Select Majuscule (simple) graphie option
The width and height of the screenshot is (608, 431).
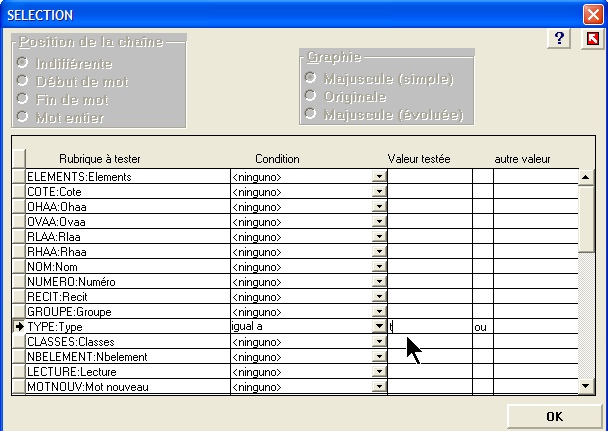pyautogui.click(x=311, y=78)
